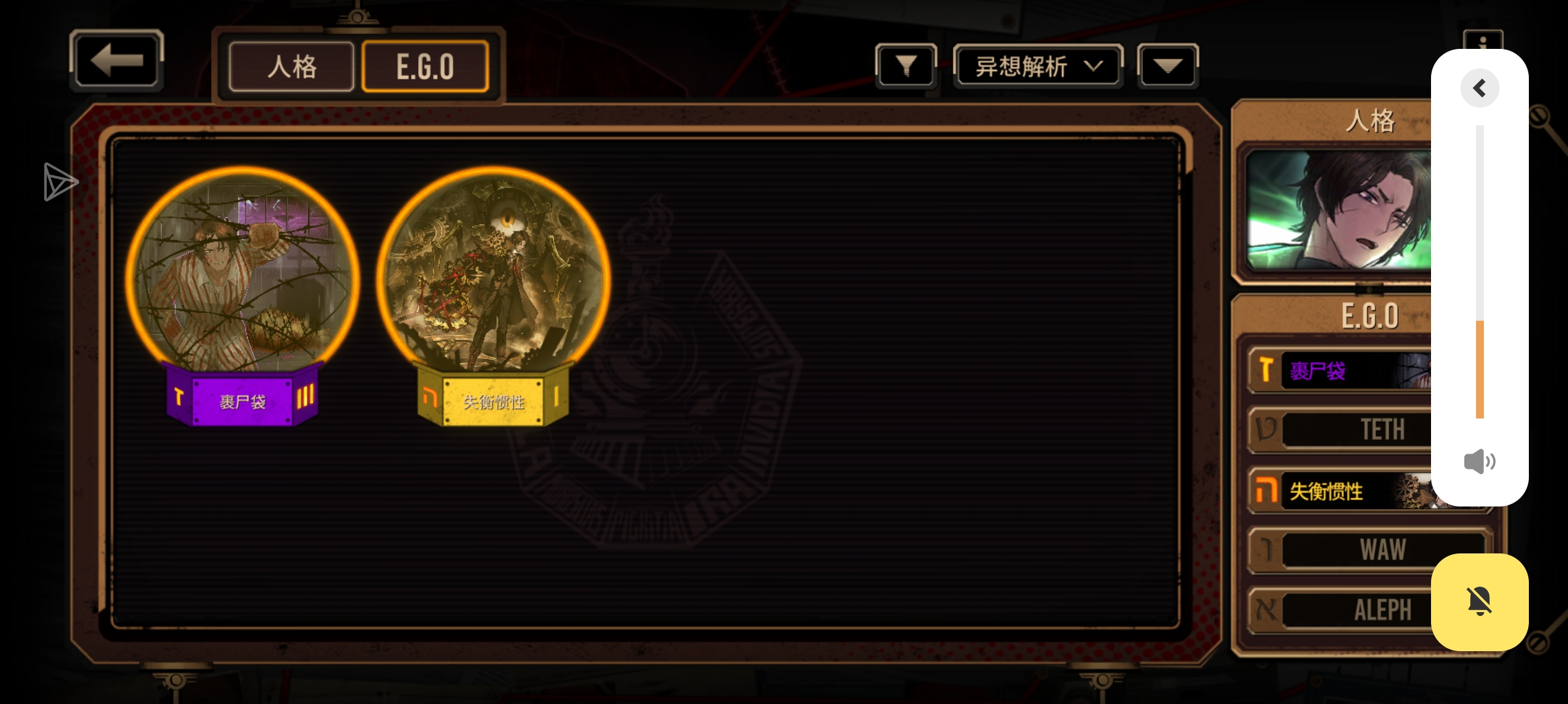This screenshot has width=1568, height=704.
Task: Tap the paper plane send icon
Action: pos(61,182)
